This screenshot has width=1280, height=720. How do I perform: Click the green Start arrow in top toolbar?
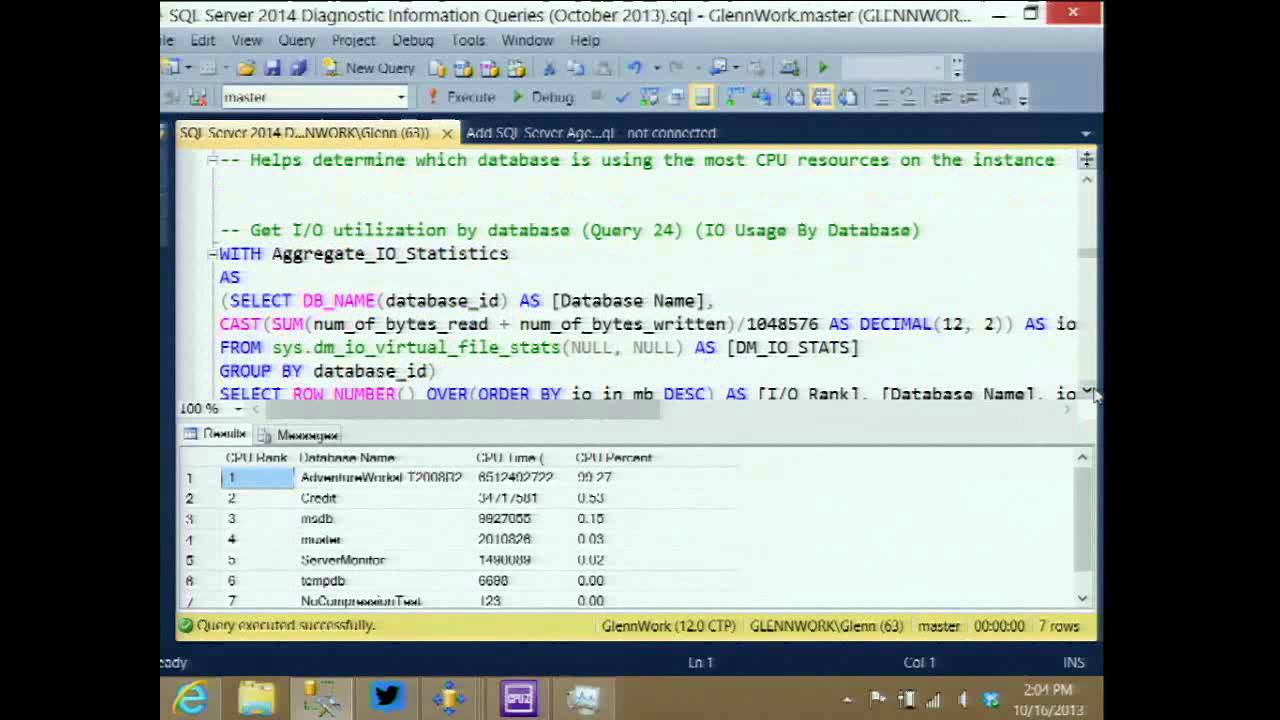click(823, 67)
